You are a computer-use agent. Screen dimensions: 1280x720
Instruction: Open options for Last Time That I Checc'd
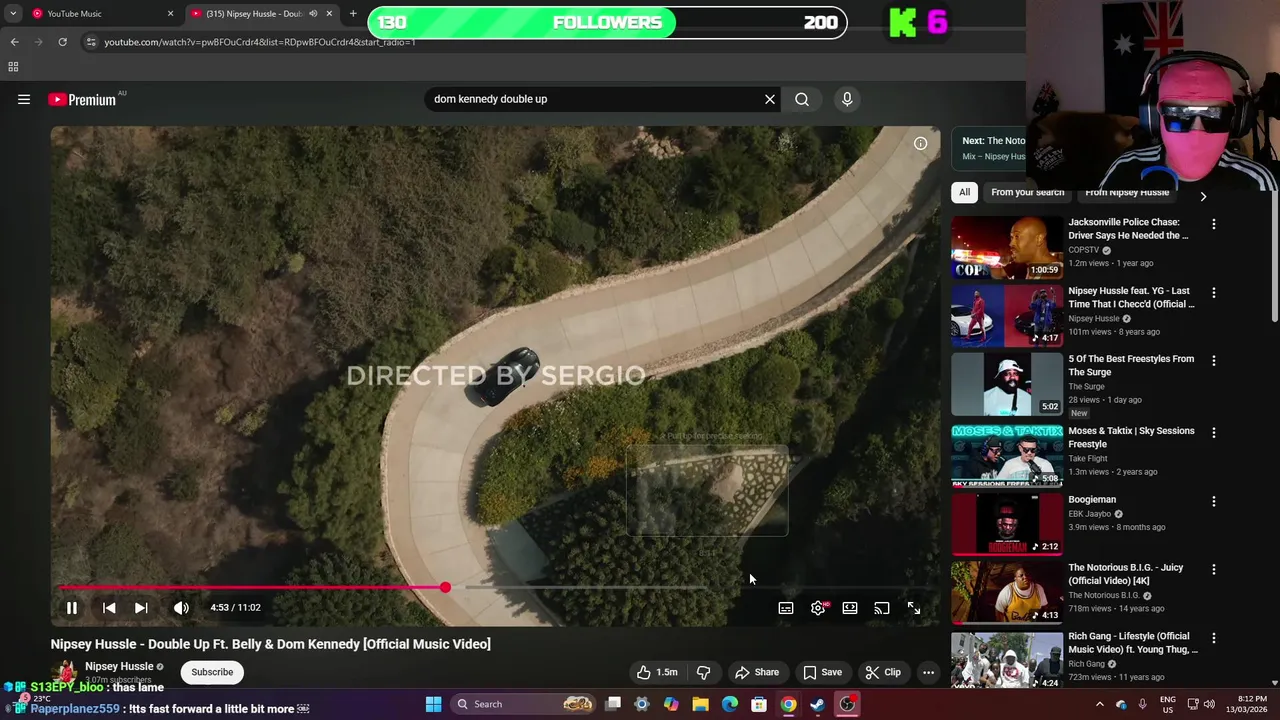click(1214, 293)
